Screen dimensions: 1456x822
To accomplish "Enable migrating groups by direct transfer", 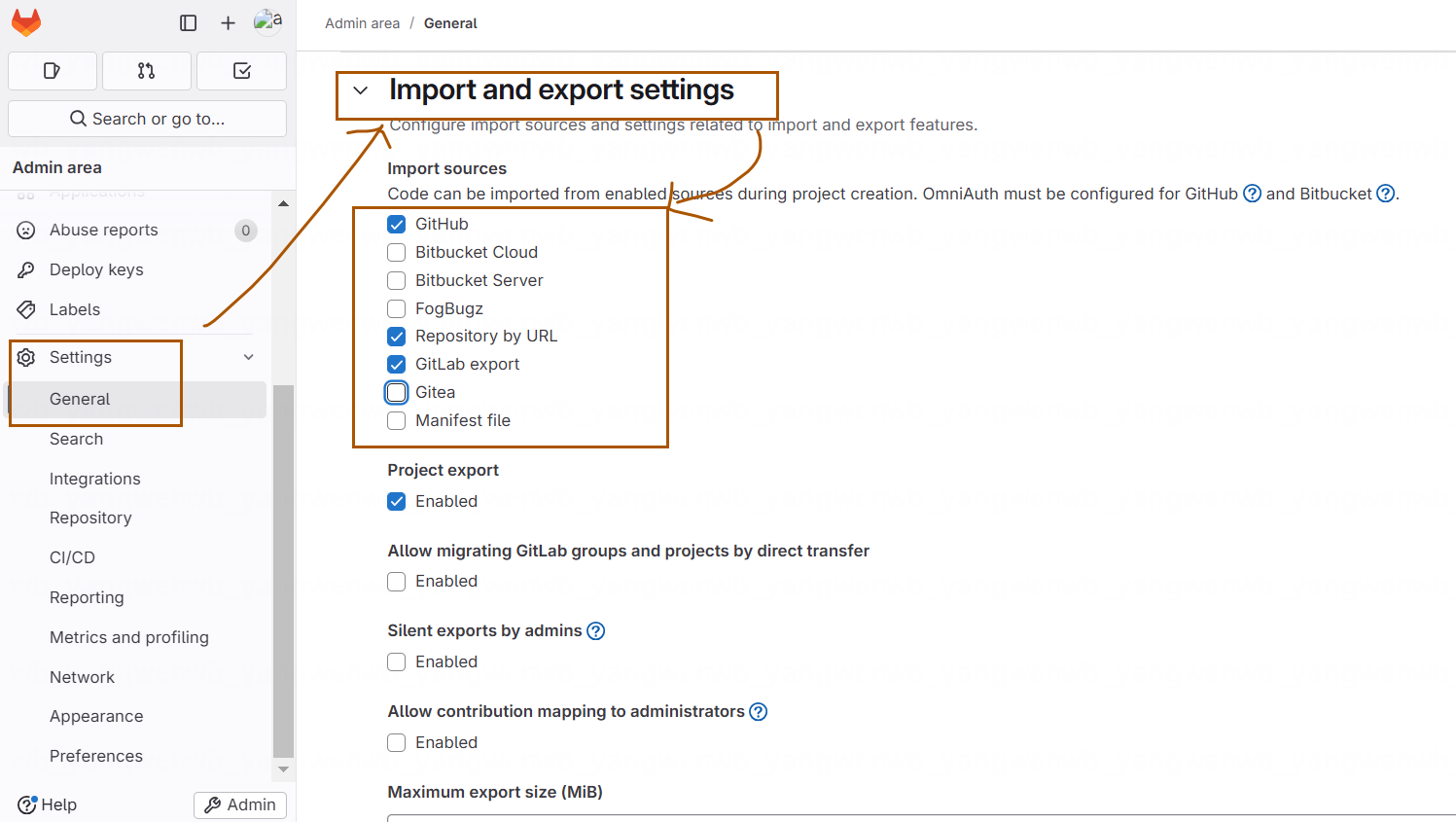I will pos(397,582).
